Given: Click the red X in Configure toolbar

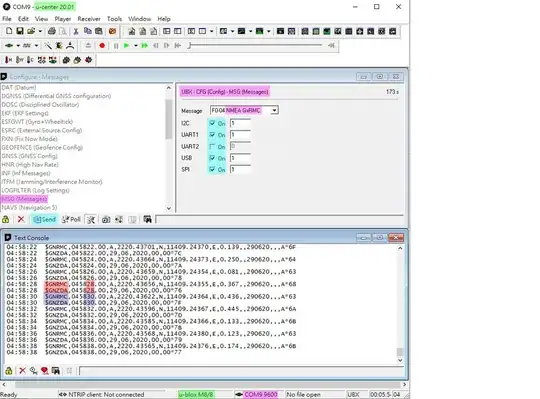Looking at the screenshot, I should tap(21, 219).
